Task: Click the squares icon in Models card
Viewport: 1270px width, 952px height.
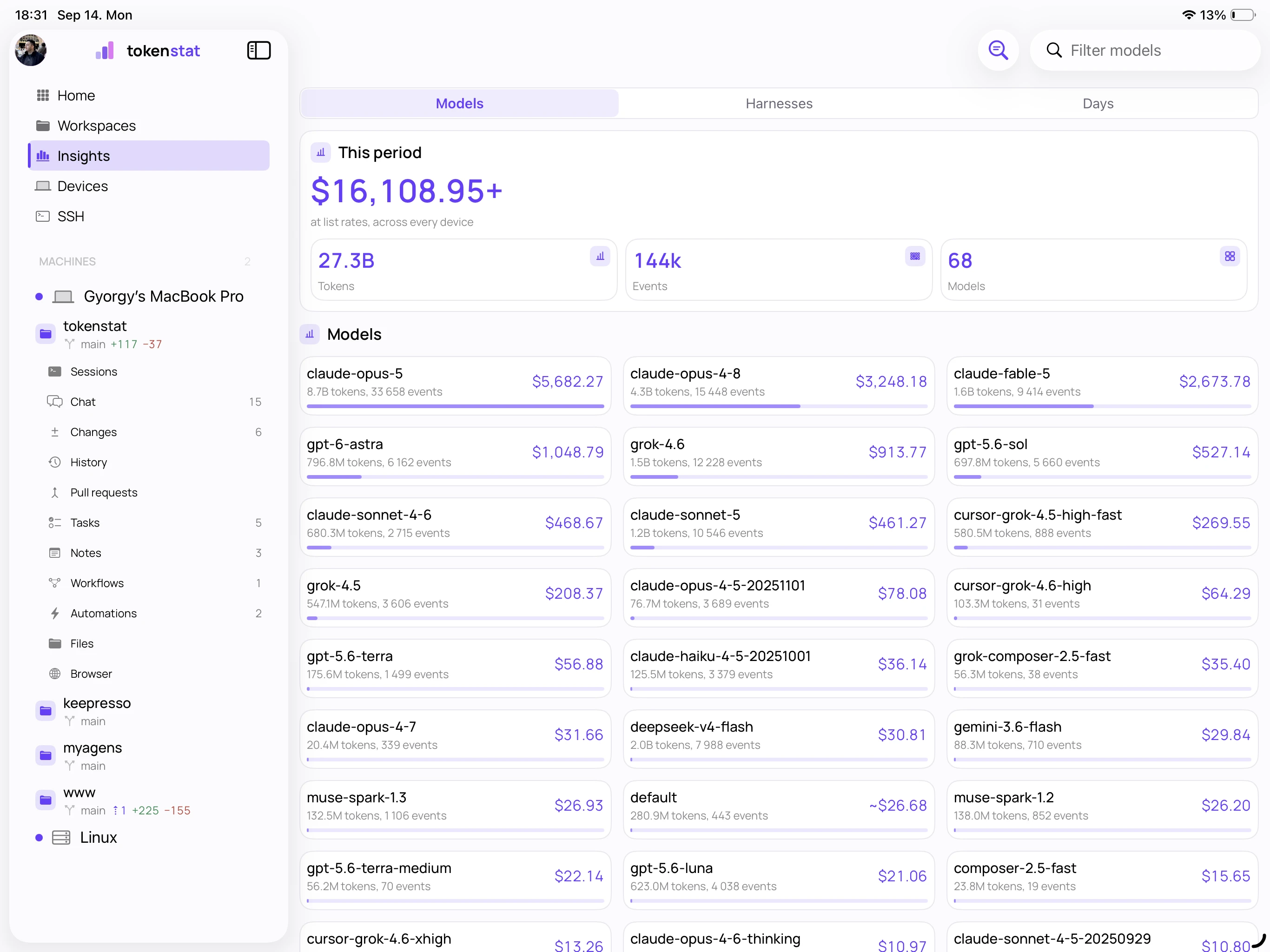Action: pyautogui.click(x=1230, y=256)
